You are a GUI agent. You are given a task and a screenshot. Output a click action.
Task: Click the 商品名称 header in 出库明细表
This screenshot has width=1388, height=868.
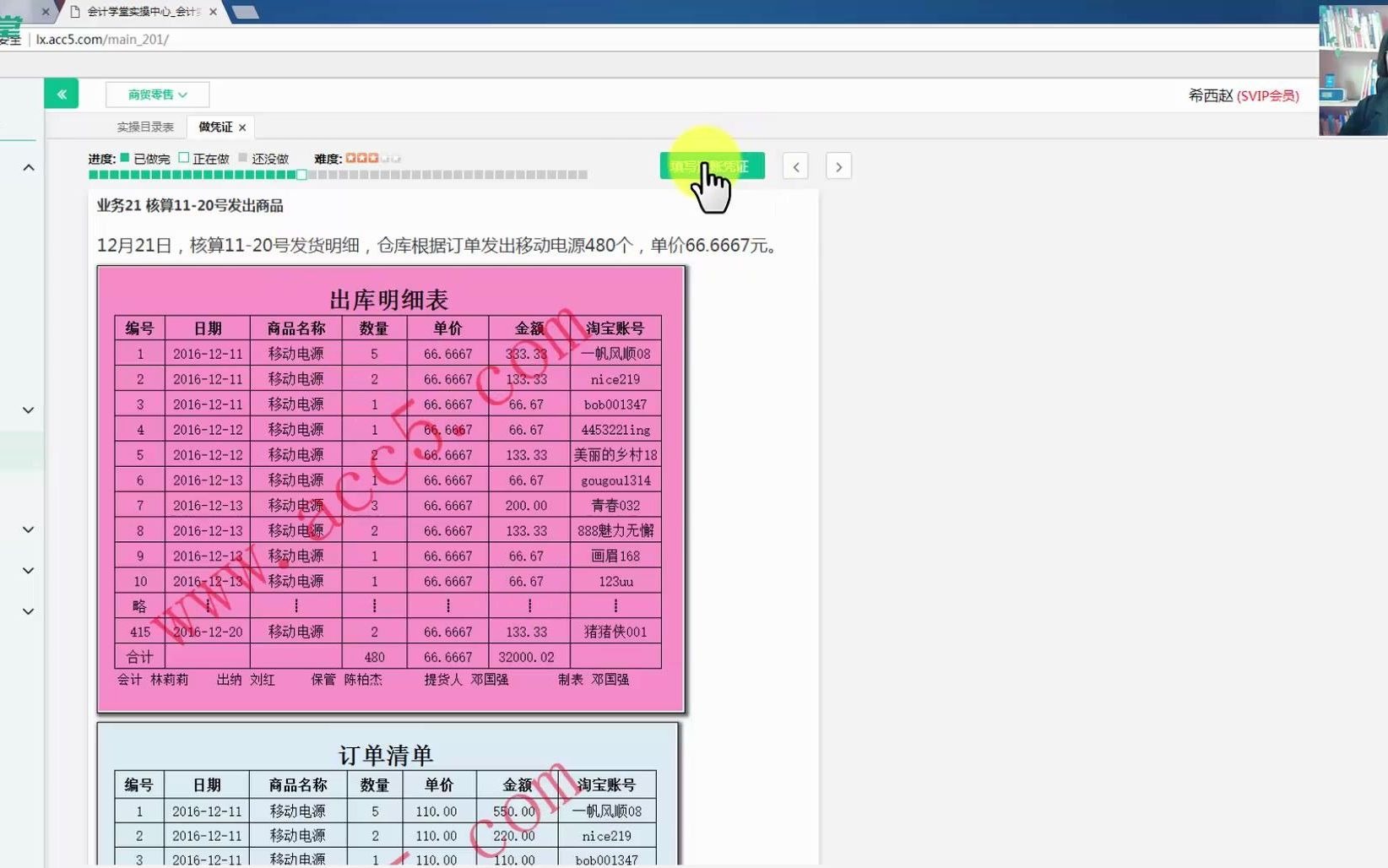(x=295, y=328)
